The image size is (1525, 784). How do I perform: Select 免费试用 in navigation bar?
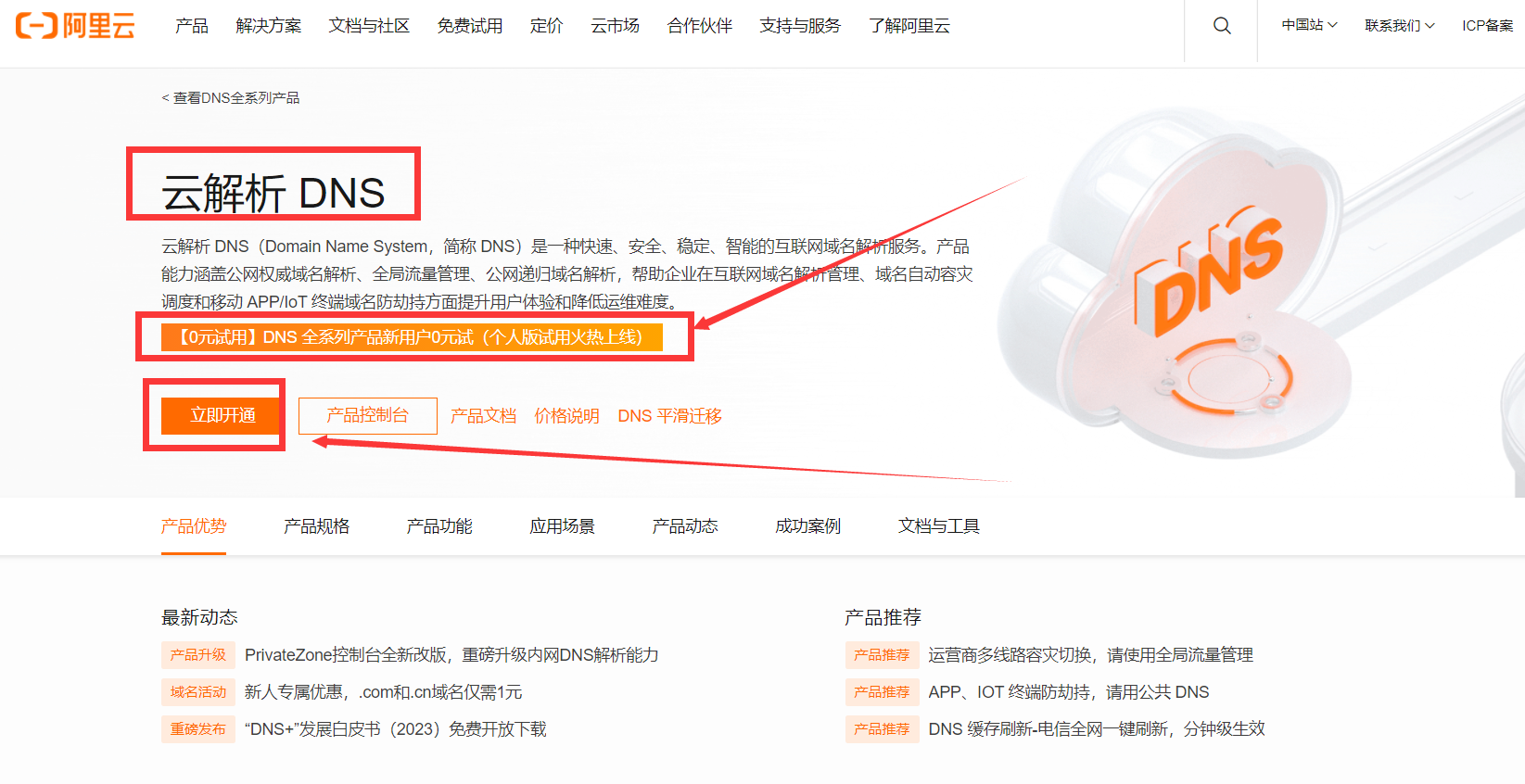tap(470, 26)
